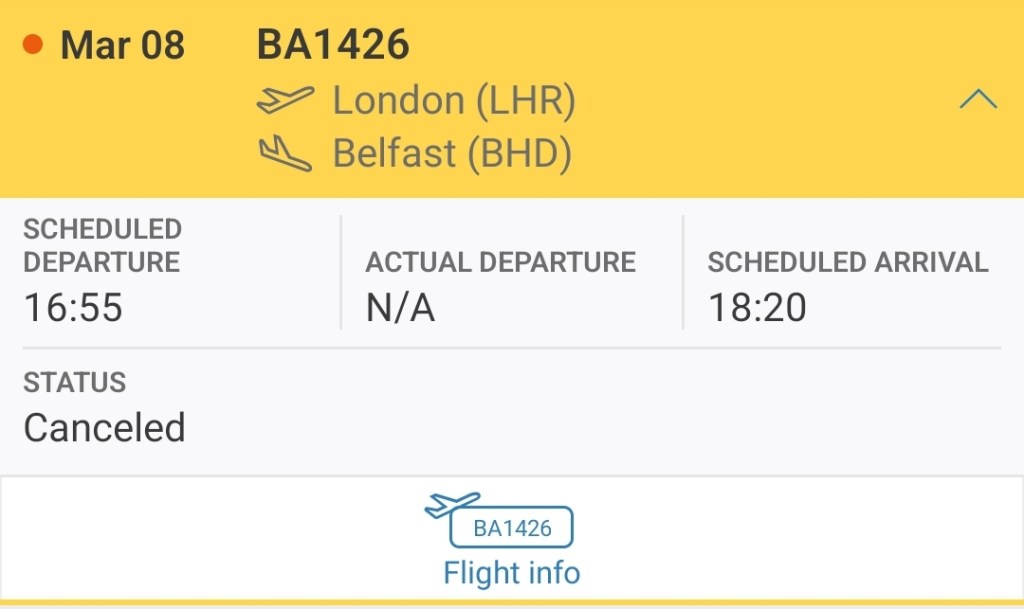Select the Mar 08 date text

coord(122,46)
